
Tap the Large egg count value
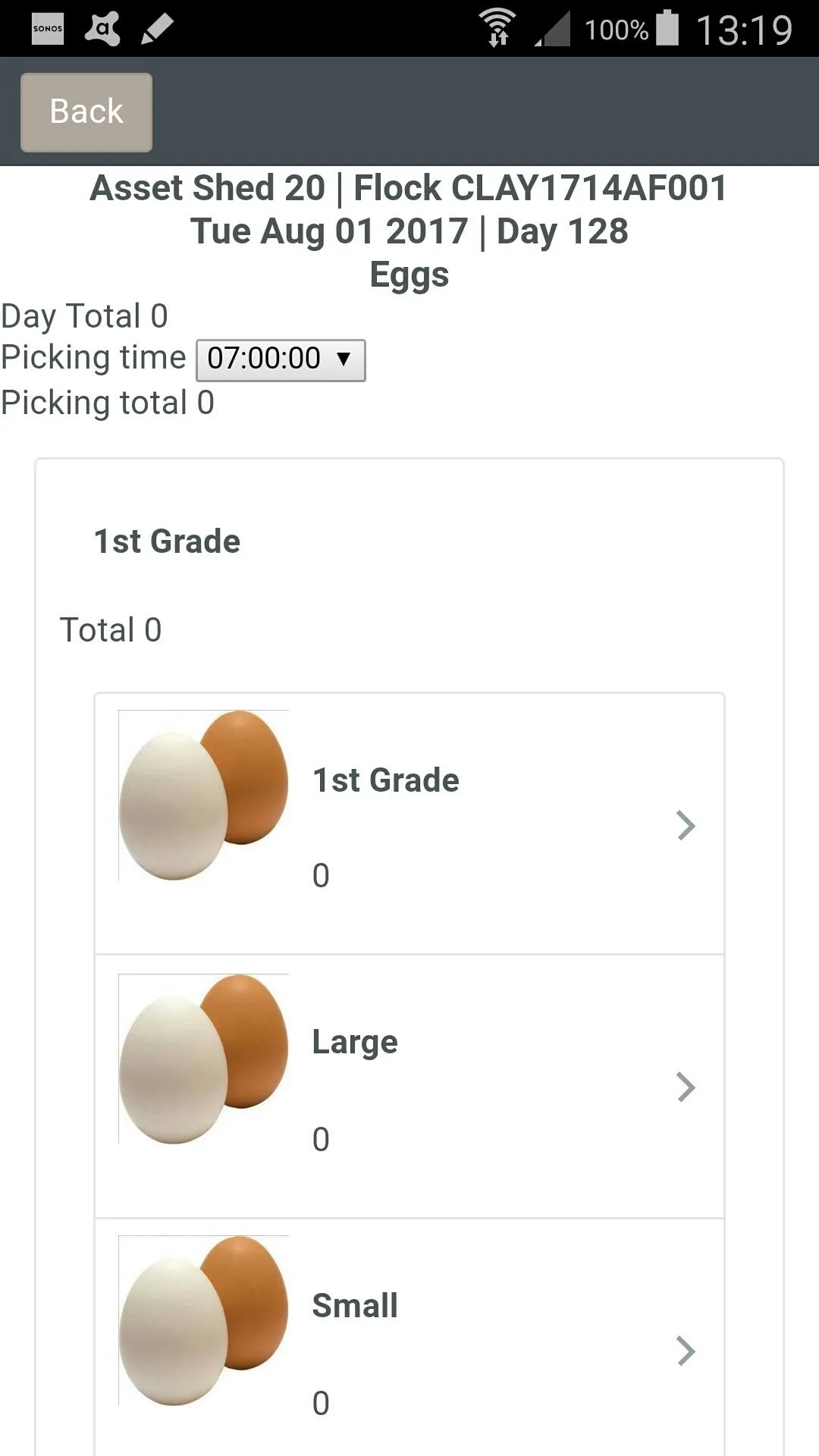[x=321, y=1139]
